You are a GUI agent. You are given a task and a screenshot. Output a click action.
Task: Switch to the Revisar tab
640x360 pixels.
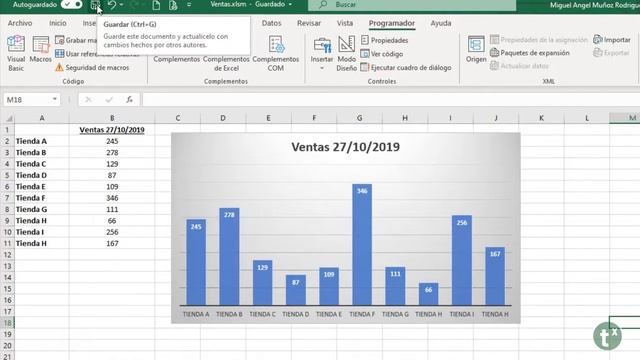(309, 23)
